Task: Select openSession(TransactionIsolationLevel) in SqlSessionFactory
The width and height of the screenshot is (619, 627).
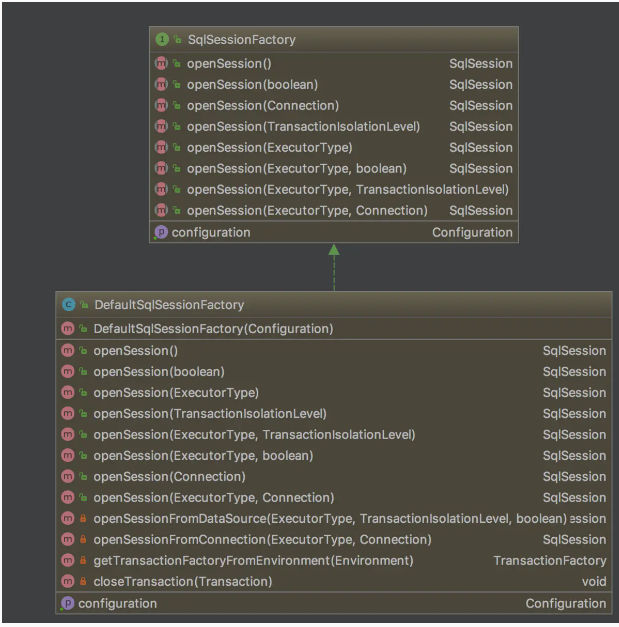Action: click(x=304, y=126)
